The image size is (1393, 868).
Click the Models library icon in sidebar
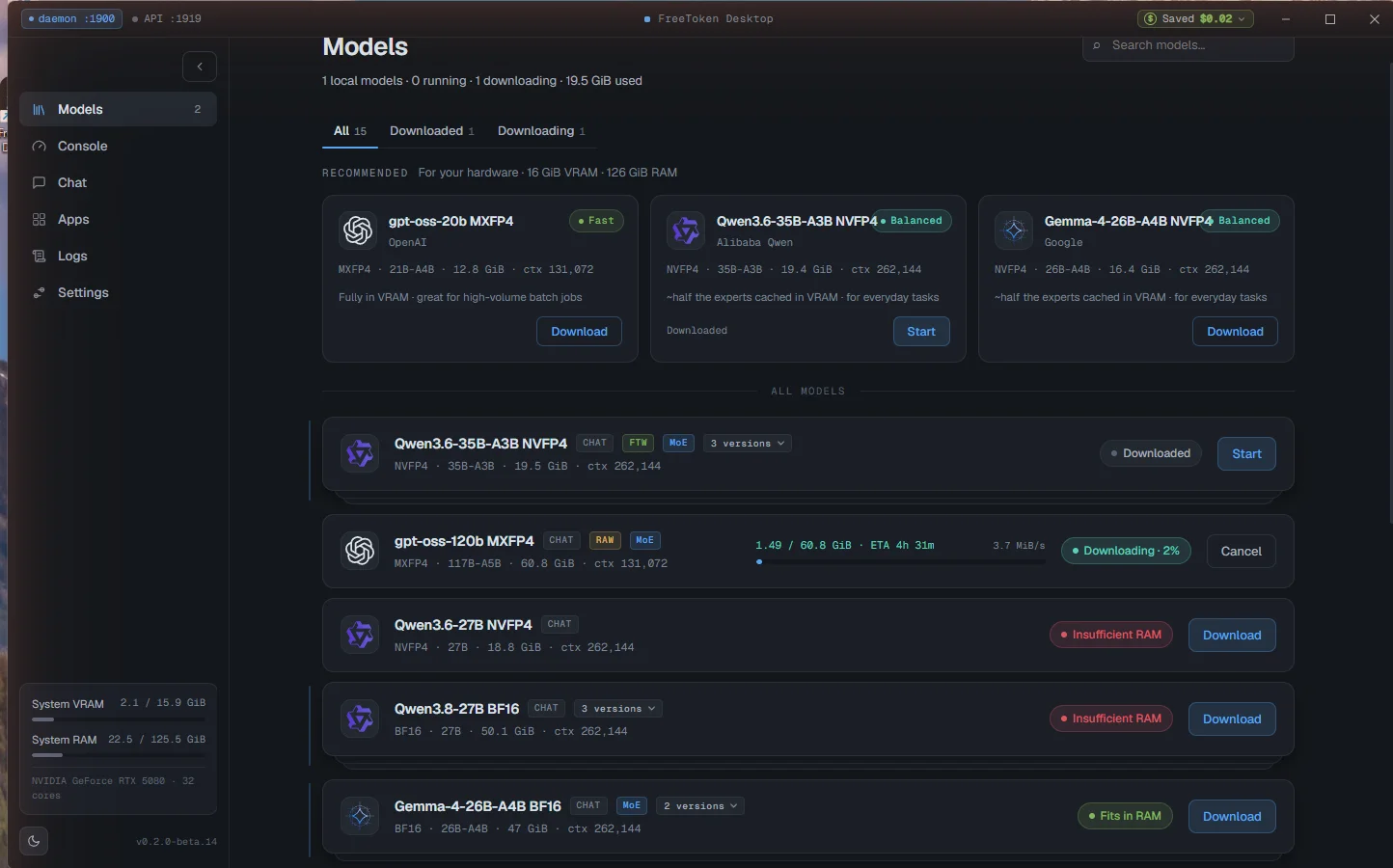point(39,110)
